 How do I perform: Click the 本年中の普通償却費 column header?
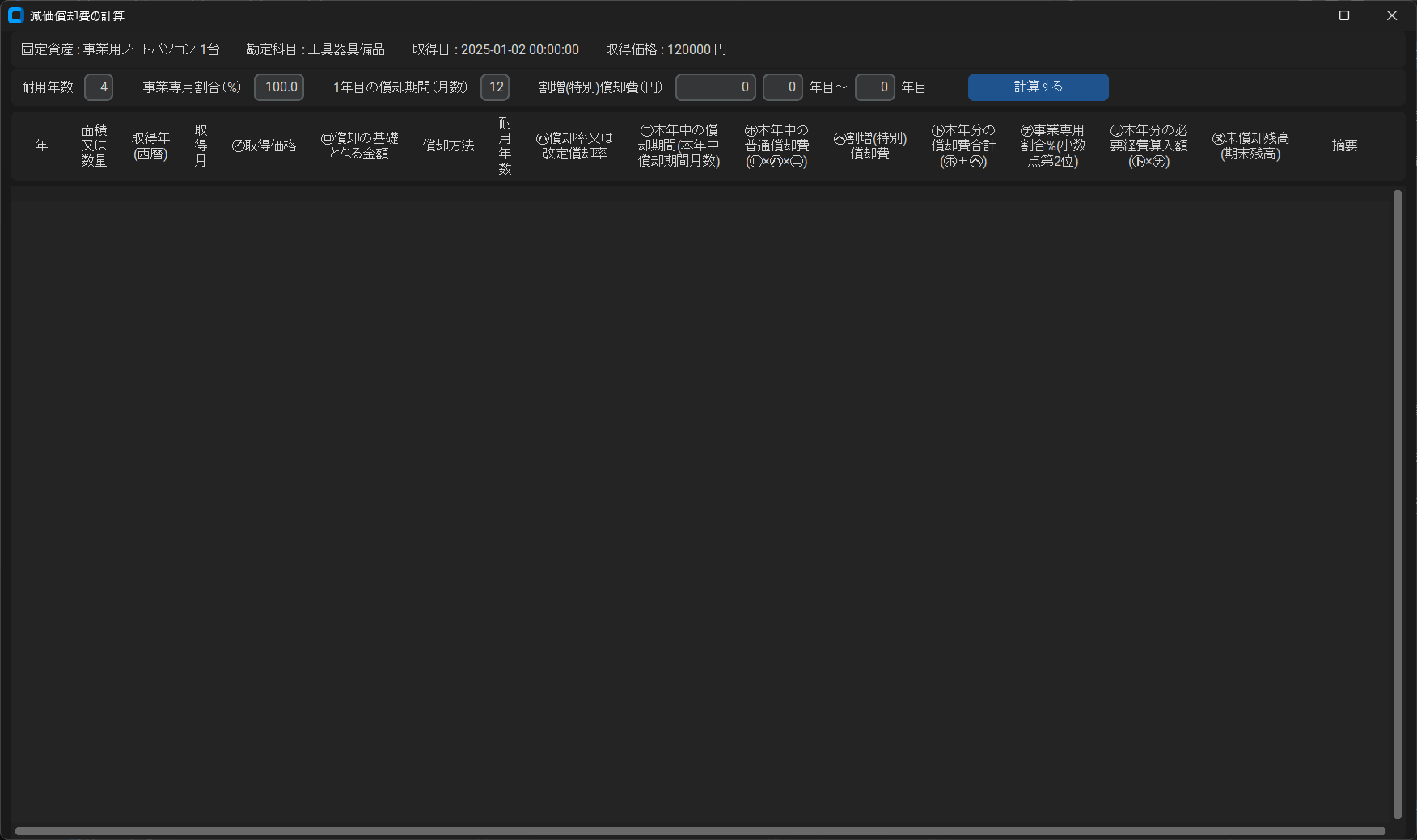point(776,146)
